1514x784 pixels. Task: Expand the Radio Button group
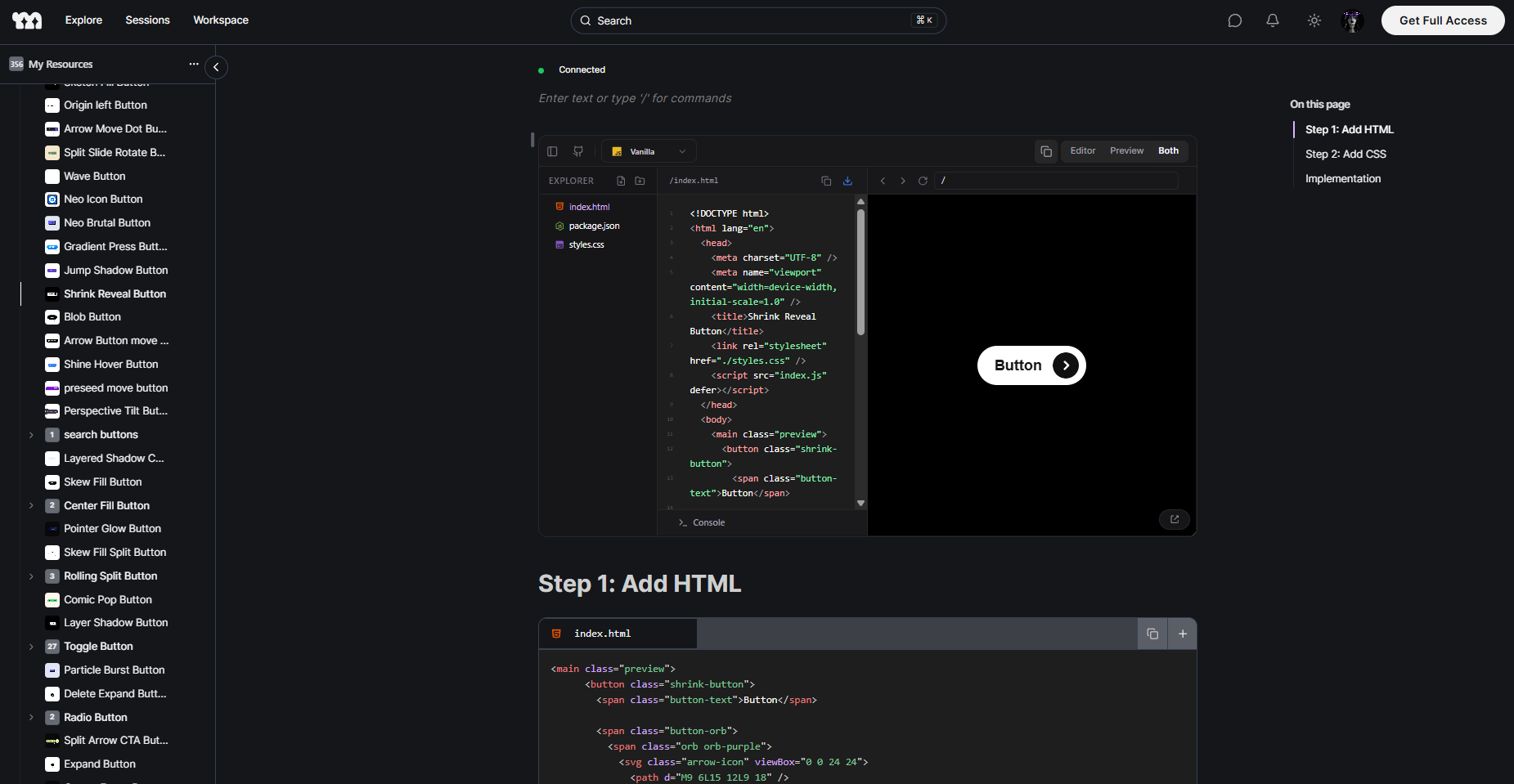coord(31,718)
